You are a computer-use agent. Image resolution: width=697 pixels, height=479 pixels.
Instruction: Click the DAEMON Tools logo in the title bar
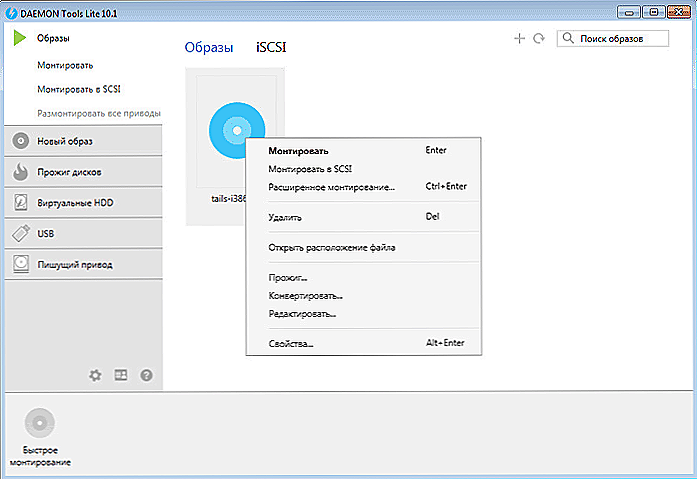12,13
